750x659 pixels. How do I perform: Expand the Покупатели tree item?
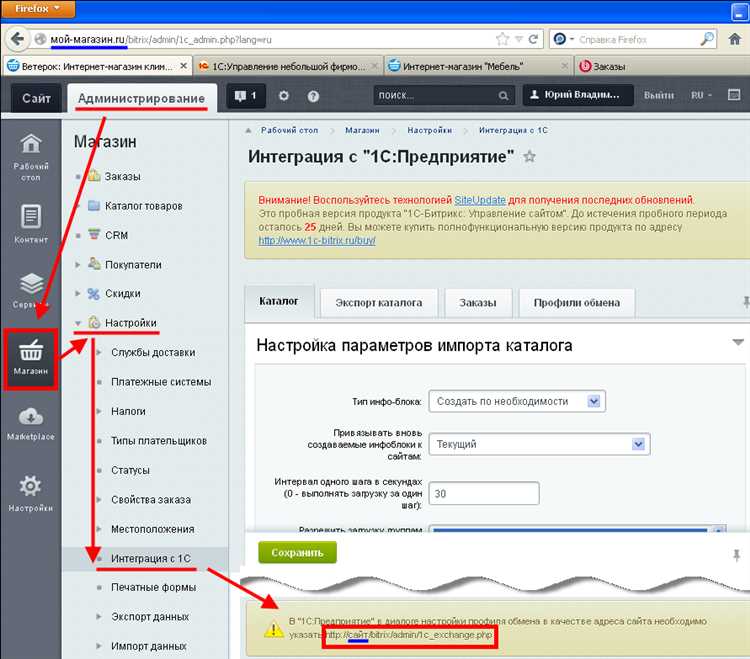(x=77, y=264)
